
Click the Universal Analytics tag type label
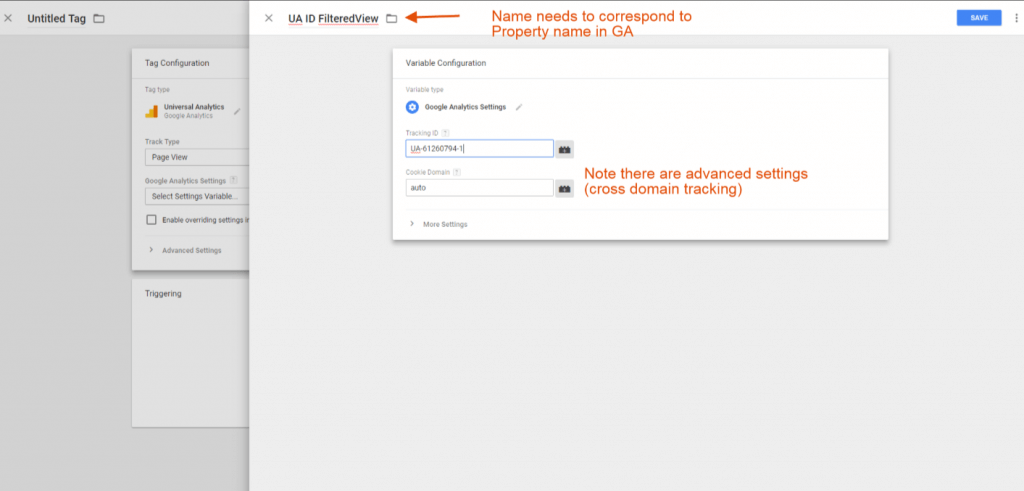click(194, 107)
